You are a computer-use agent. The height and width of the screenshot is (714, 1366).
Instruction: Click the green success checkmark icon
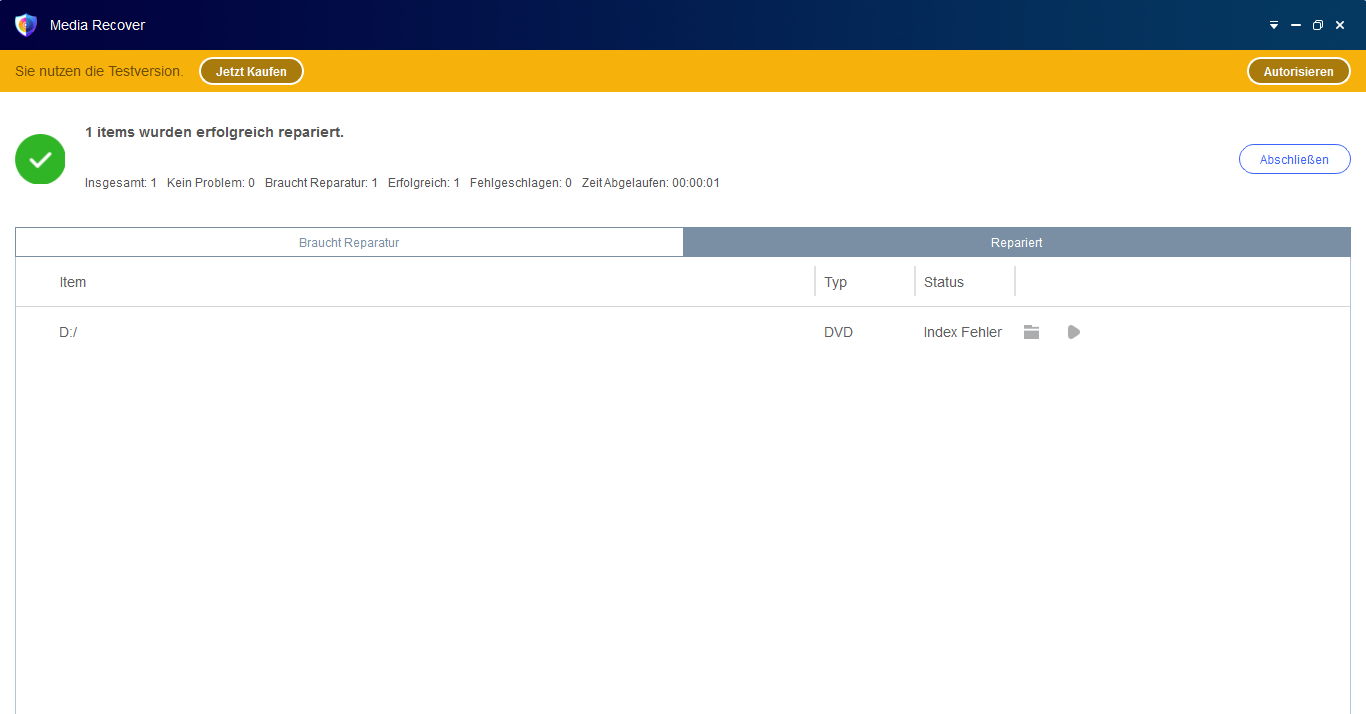[x=40, y=159]
